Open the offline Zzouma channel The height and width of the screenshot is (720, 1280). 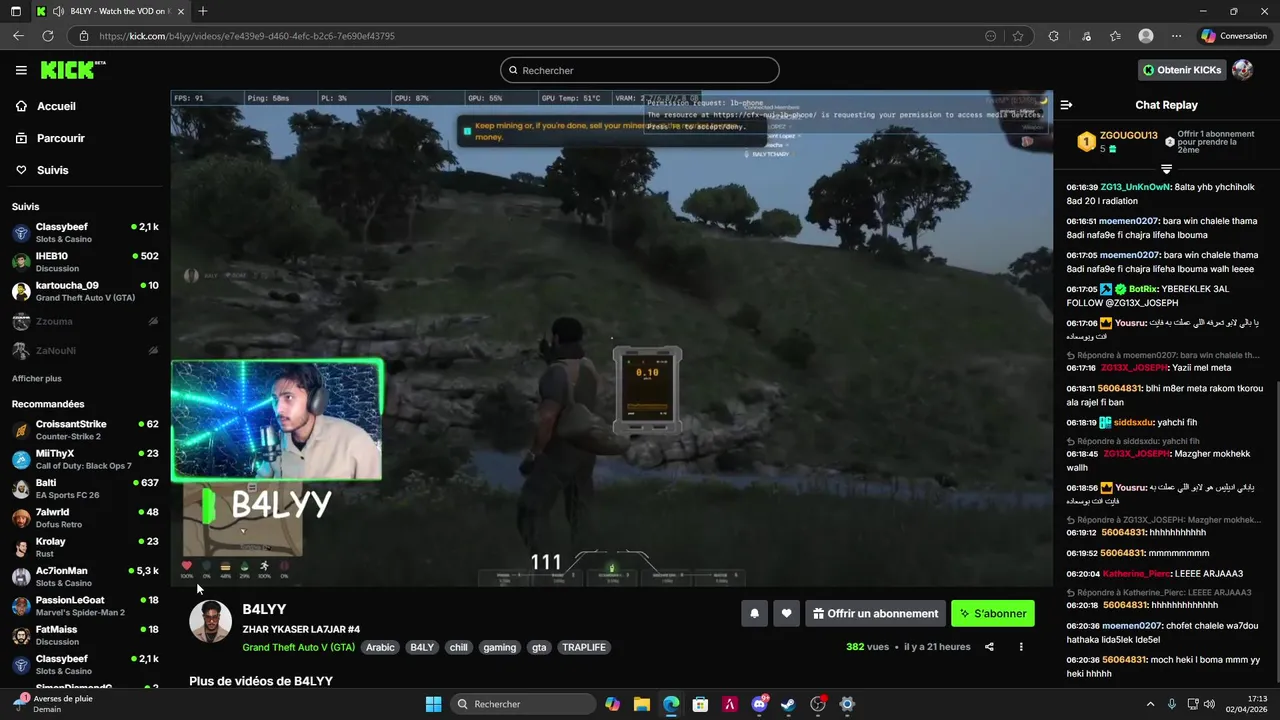click(85, 321)
